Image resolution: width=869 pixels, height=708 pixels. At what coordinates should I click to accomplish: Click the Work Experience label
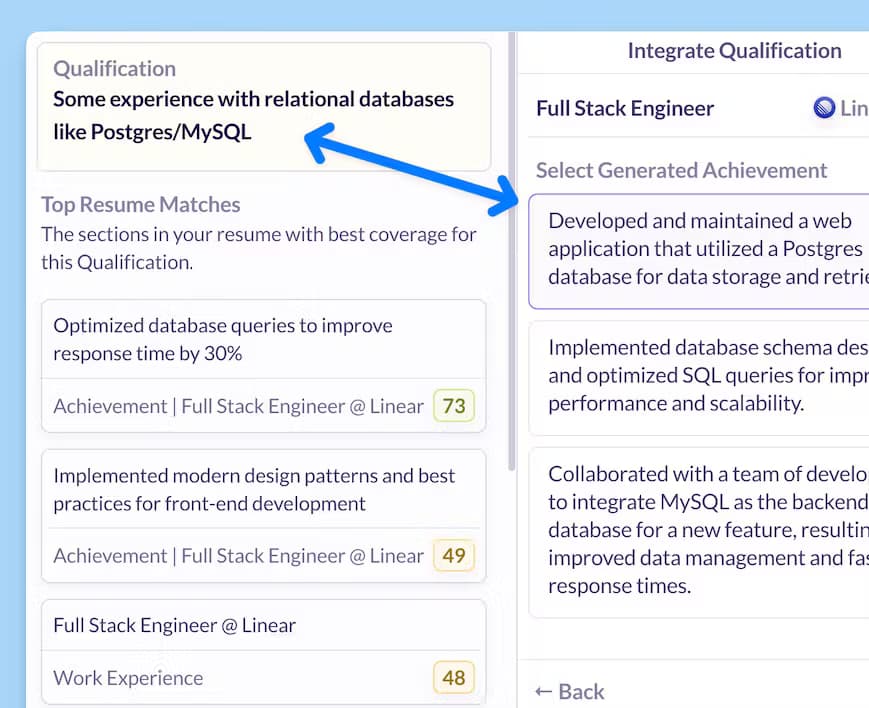point(128,678)
